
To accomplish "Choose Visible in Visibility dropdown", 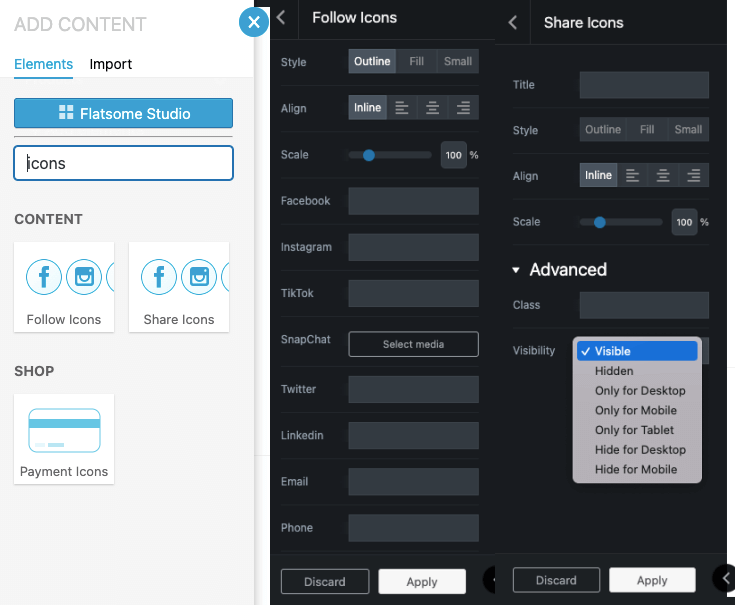I will (637, 351).
